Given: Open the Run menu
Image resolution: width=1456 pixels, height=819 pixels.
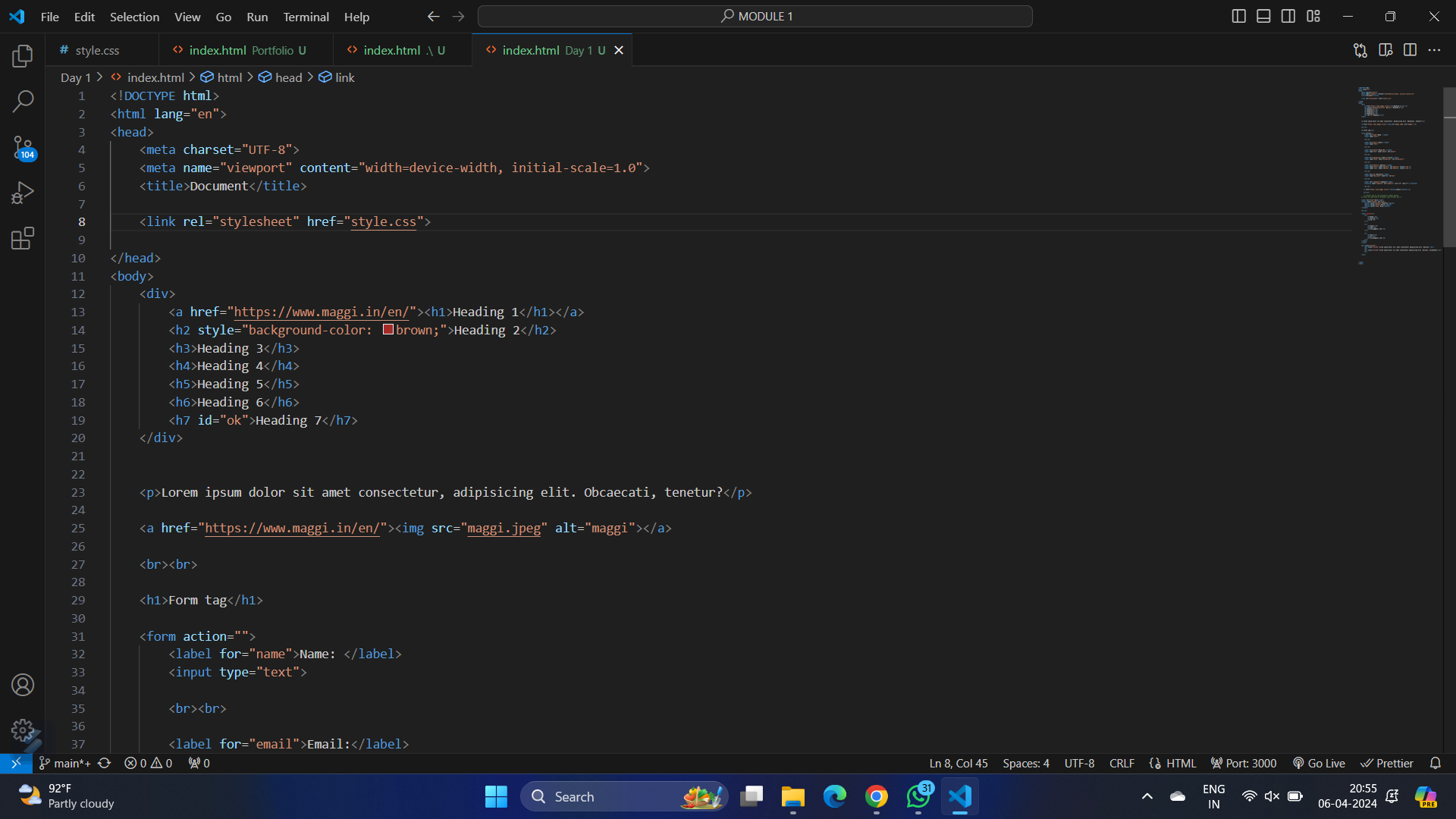Looking at the screenshot, I should pos(257,17).
